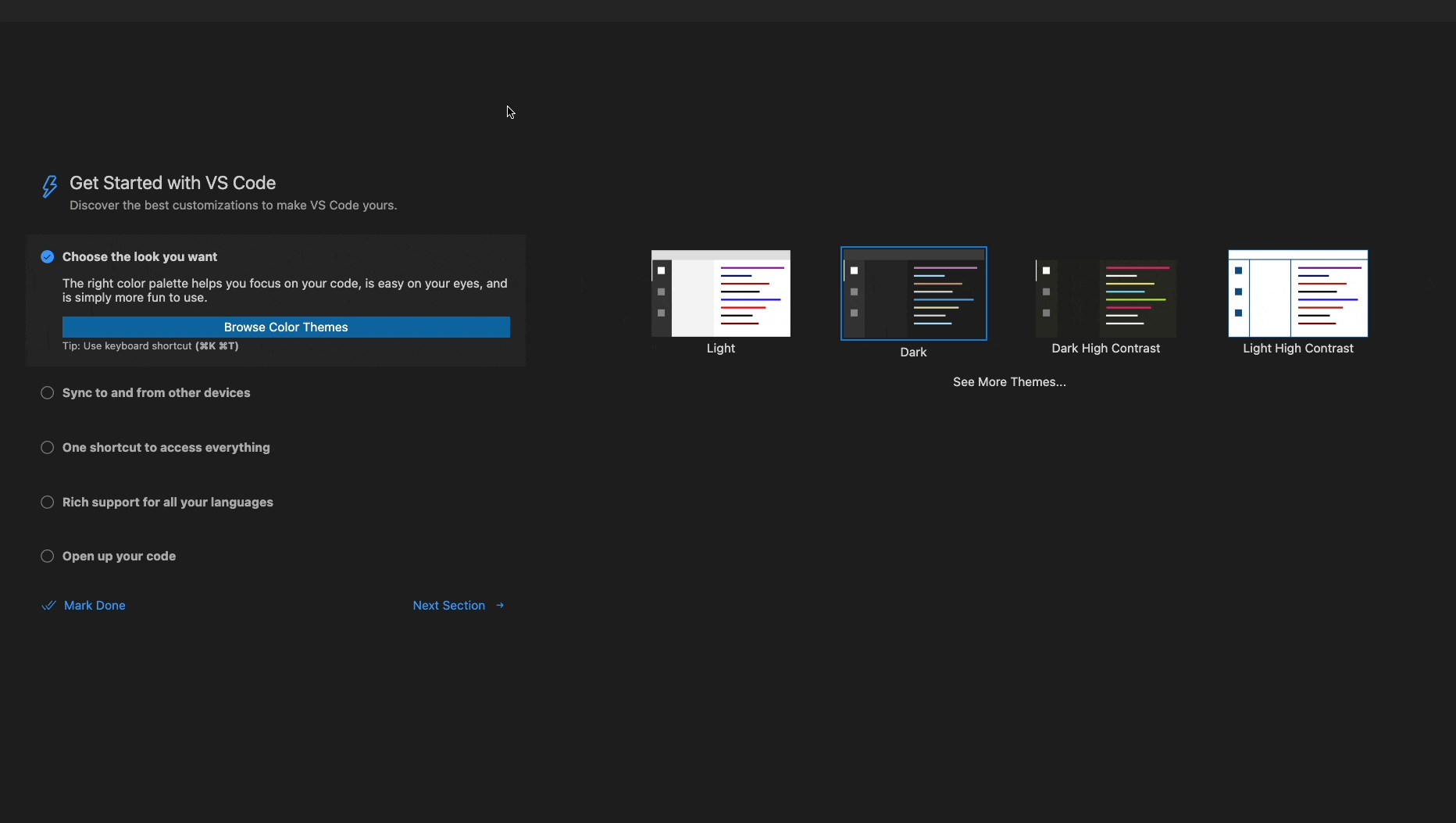The height and width of the screenshot is (823, 1456).
Task: Click the 'Discover the best customizations' subtitle
Action: [234, 206]
